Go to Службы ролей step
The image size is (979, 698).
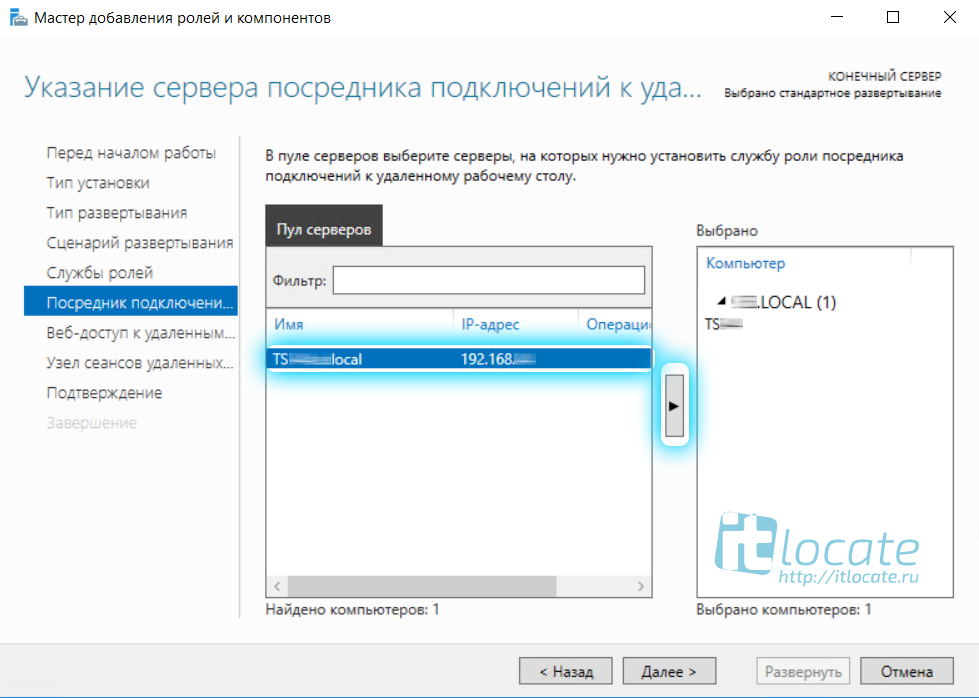[100, 273]
